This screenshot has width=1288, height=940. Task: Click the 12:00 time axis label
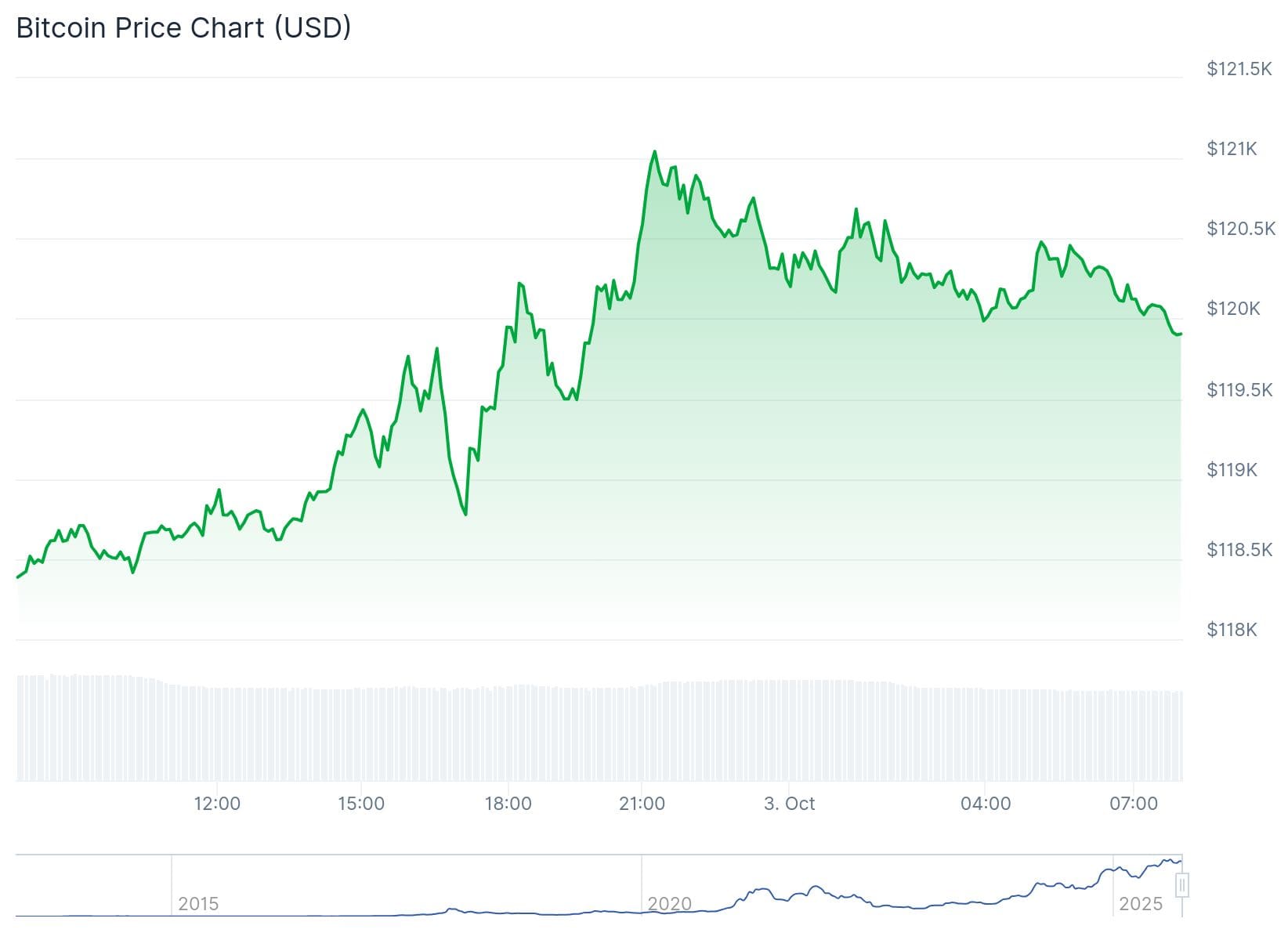(217, 803)
